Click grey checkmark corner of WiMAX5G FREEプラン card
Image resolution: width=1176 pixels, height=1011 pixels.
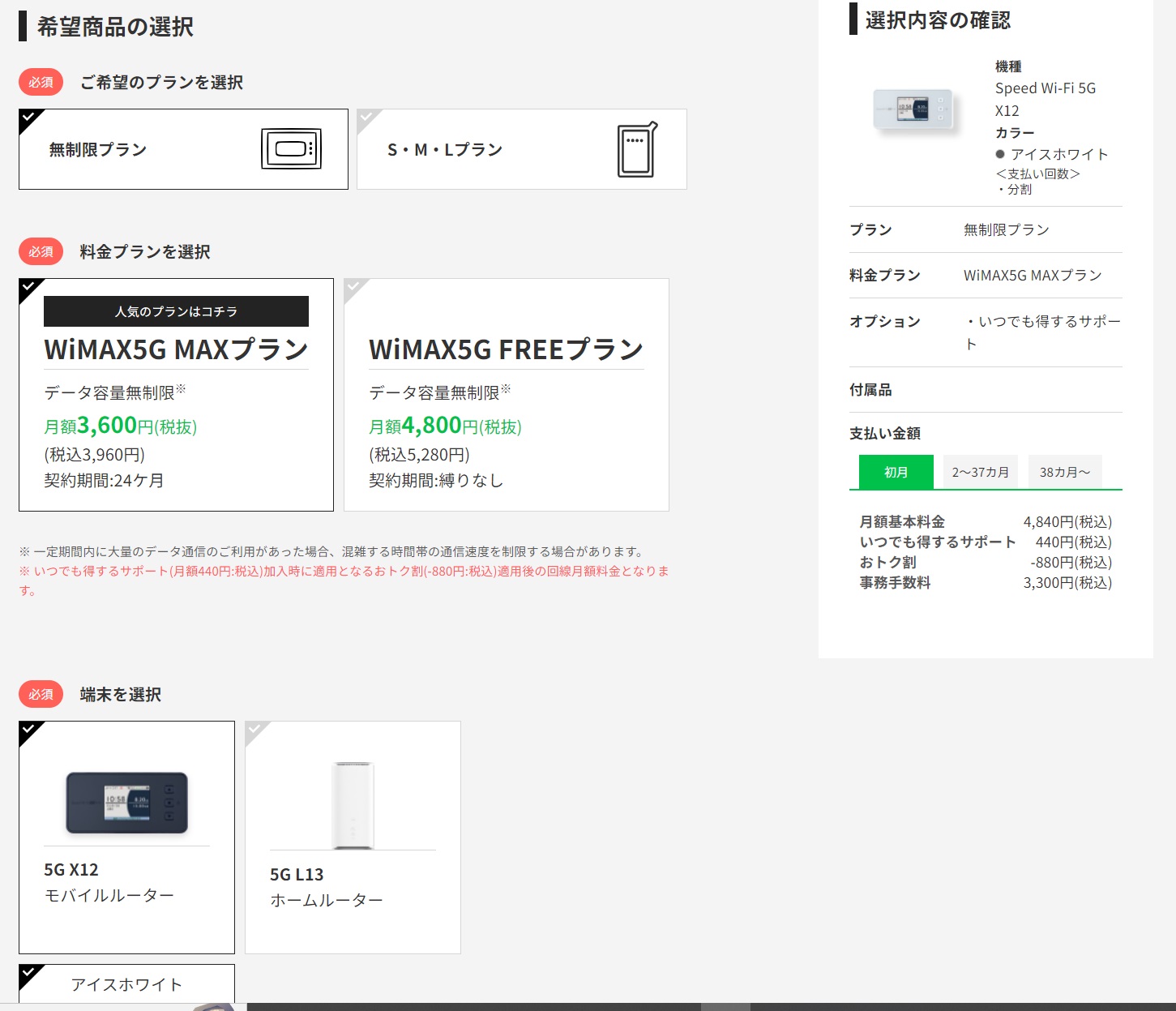pyautogui.click(x=353, y=288)
